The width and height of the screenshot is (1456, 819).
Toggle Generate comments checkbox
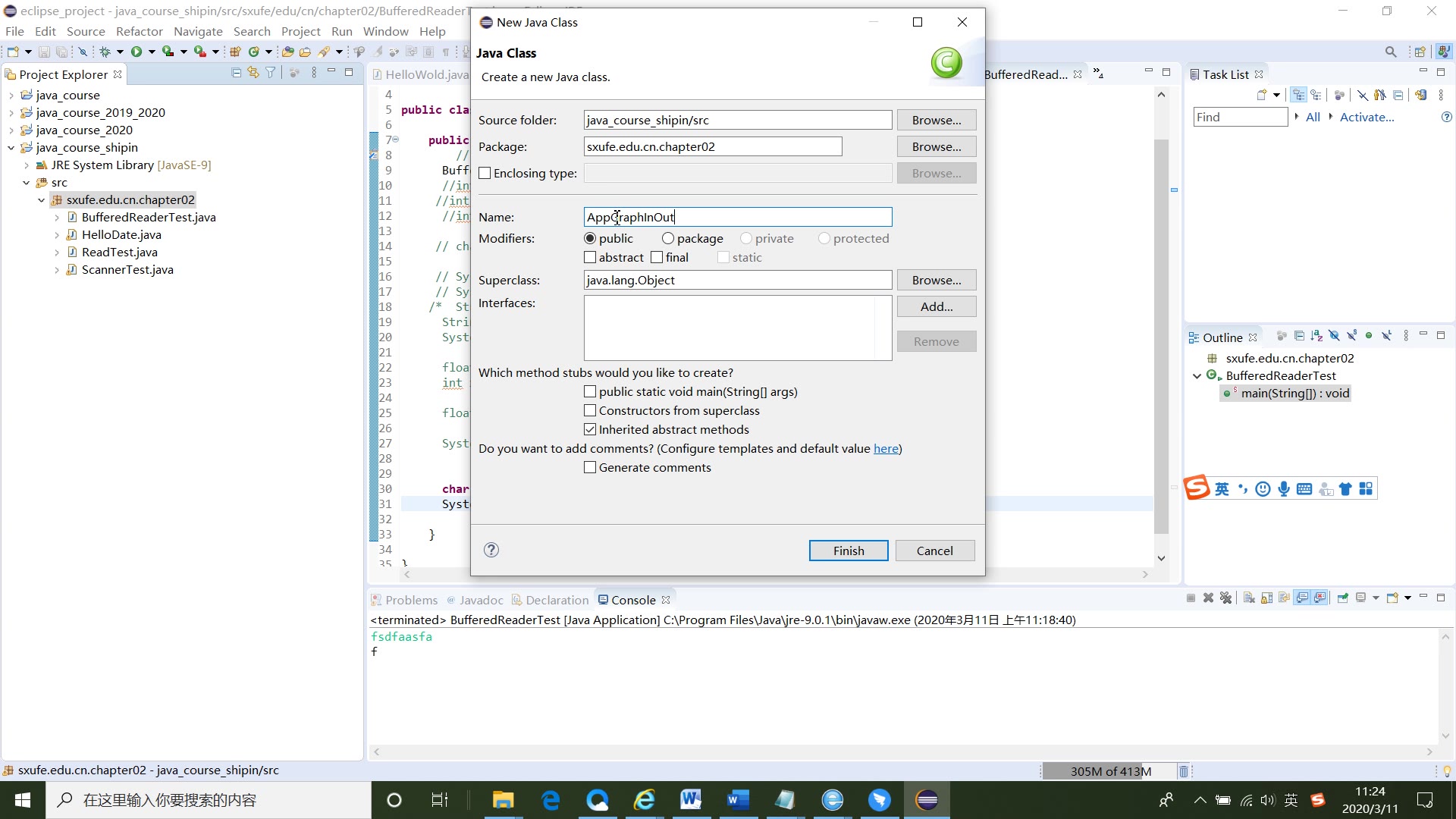coord(589,467)
